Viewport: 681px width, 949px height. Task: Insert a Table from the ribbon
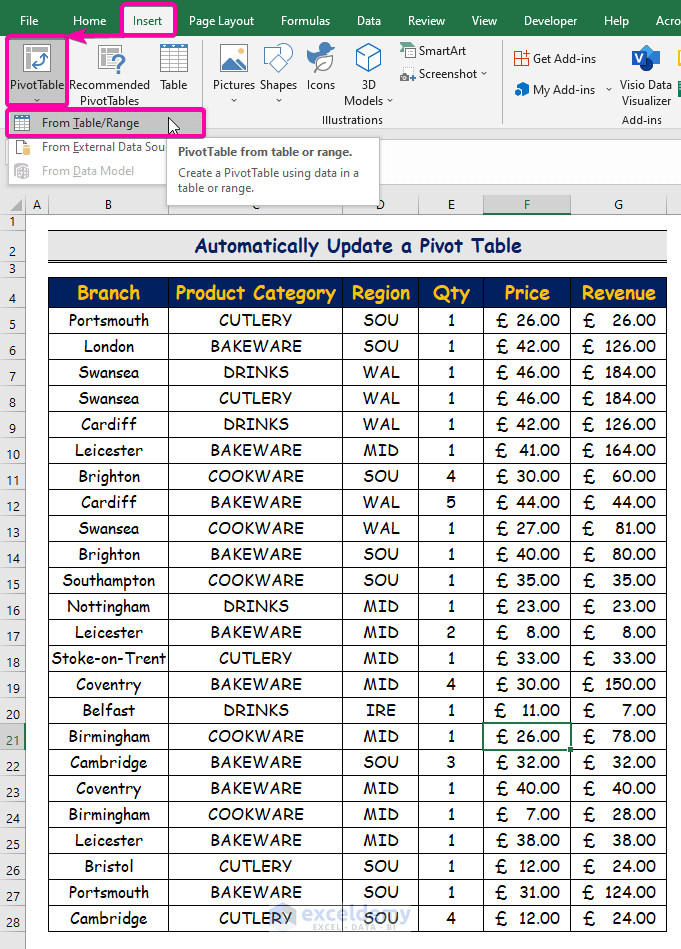pyautogui.click(x=174, y=68)
